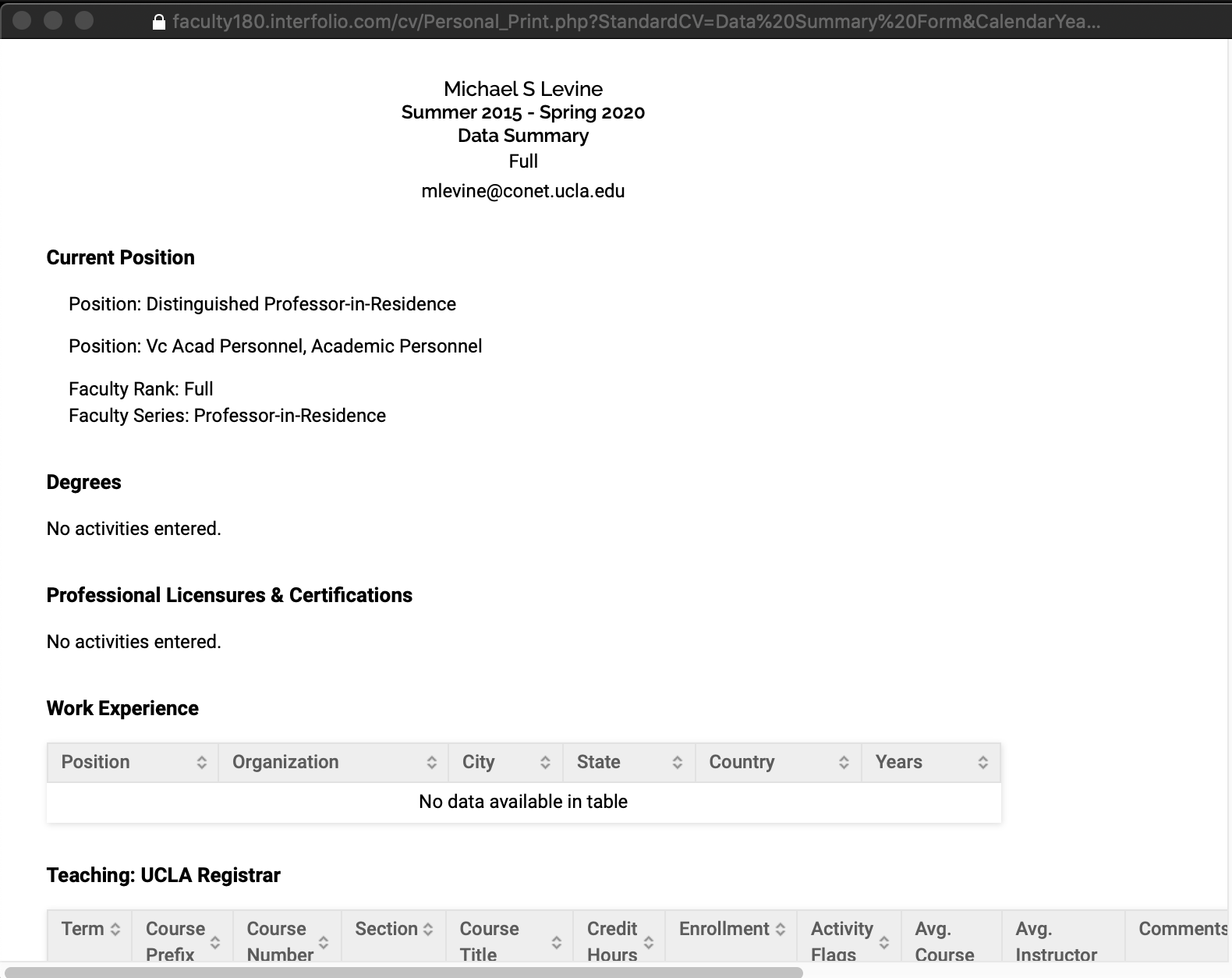1232x978 pixels.
Task: Click the lock icon in address bar
Action: tap(159, 22)
